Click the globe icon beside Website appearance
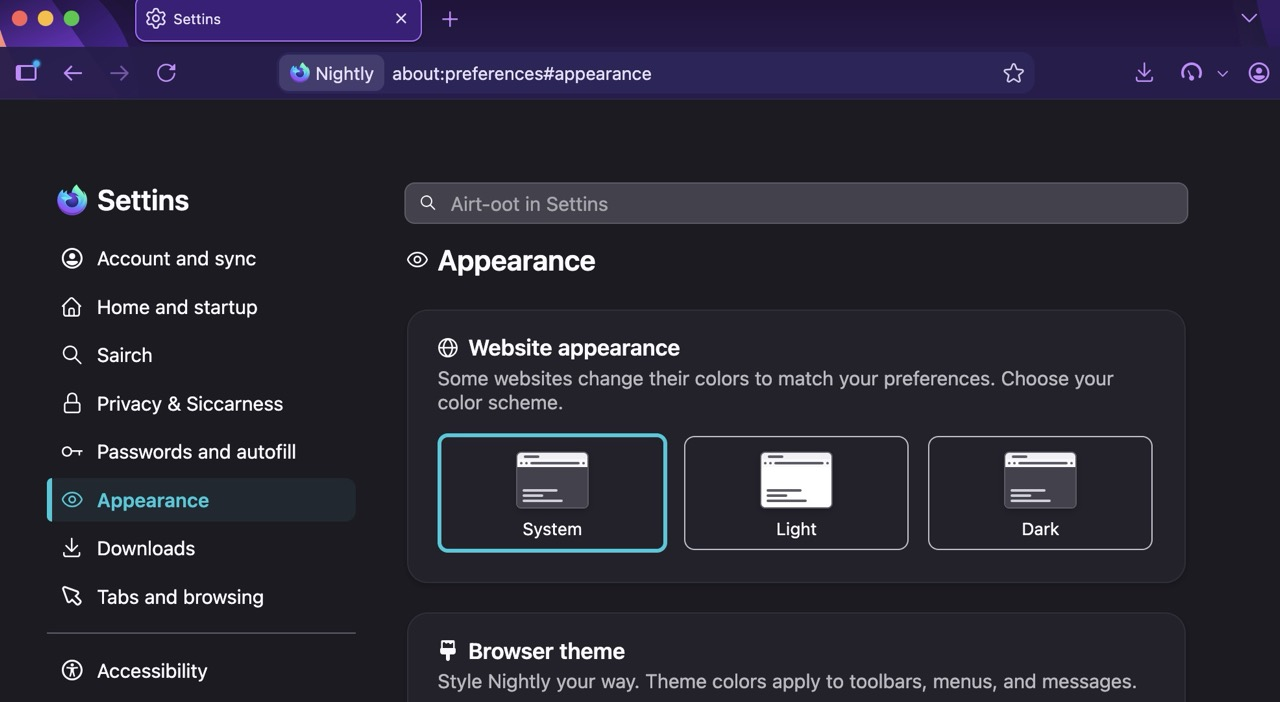 (448, 348)
